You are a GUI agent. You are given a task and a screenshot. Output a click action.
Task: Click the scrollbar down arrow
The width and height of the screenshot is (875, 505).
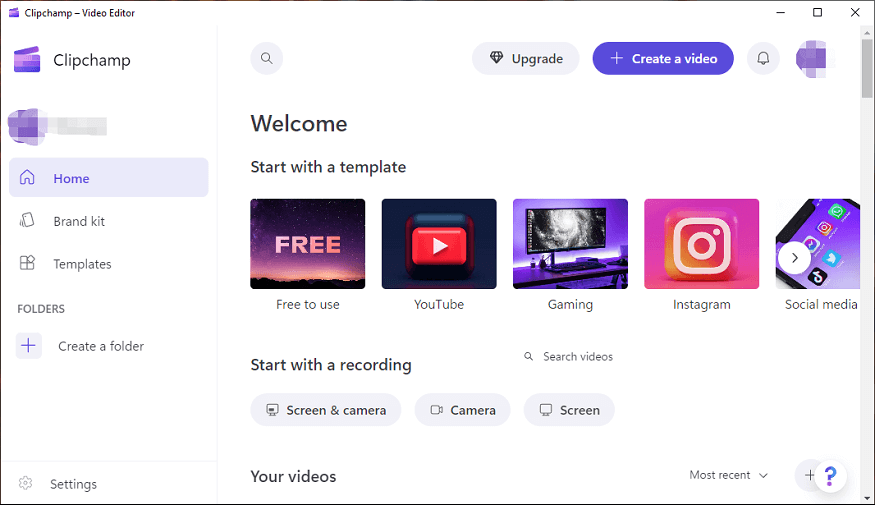pyautogui.click(x=867, y=498)
